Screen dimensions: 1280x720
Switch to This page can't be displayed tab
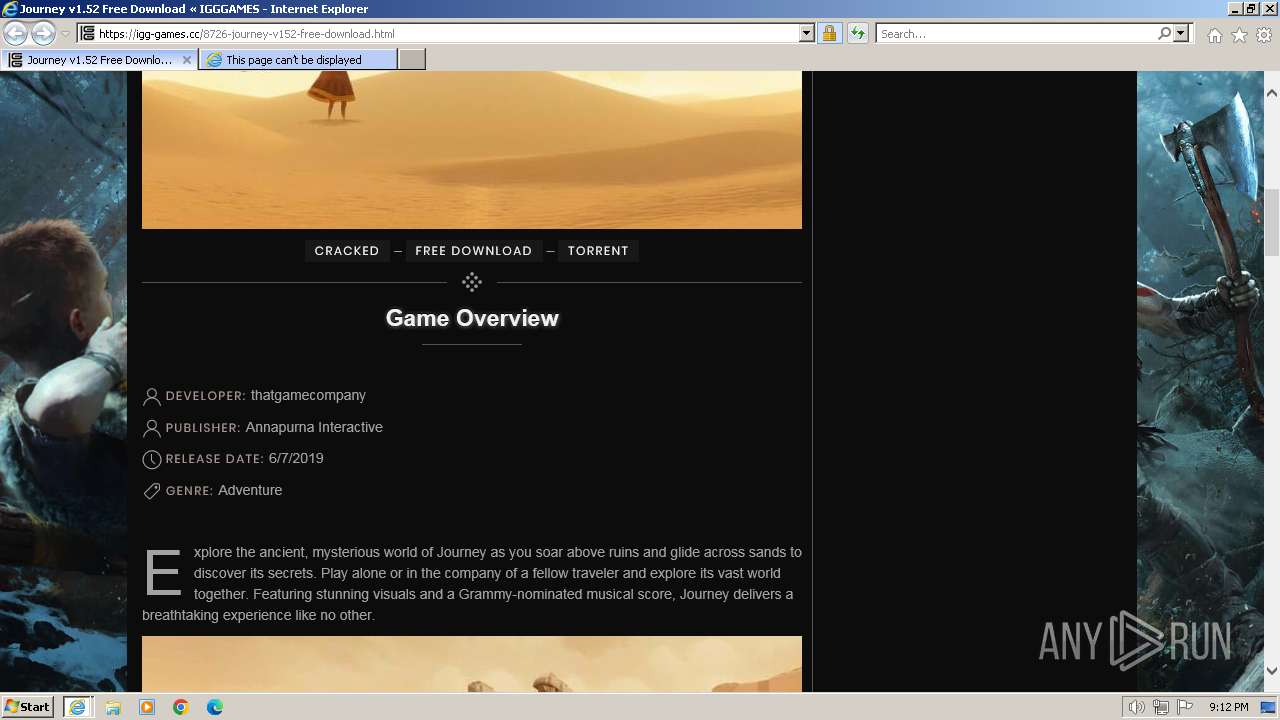click(x=298, y=60)
